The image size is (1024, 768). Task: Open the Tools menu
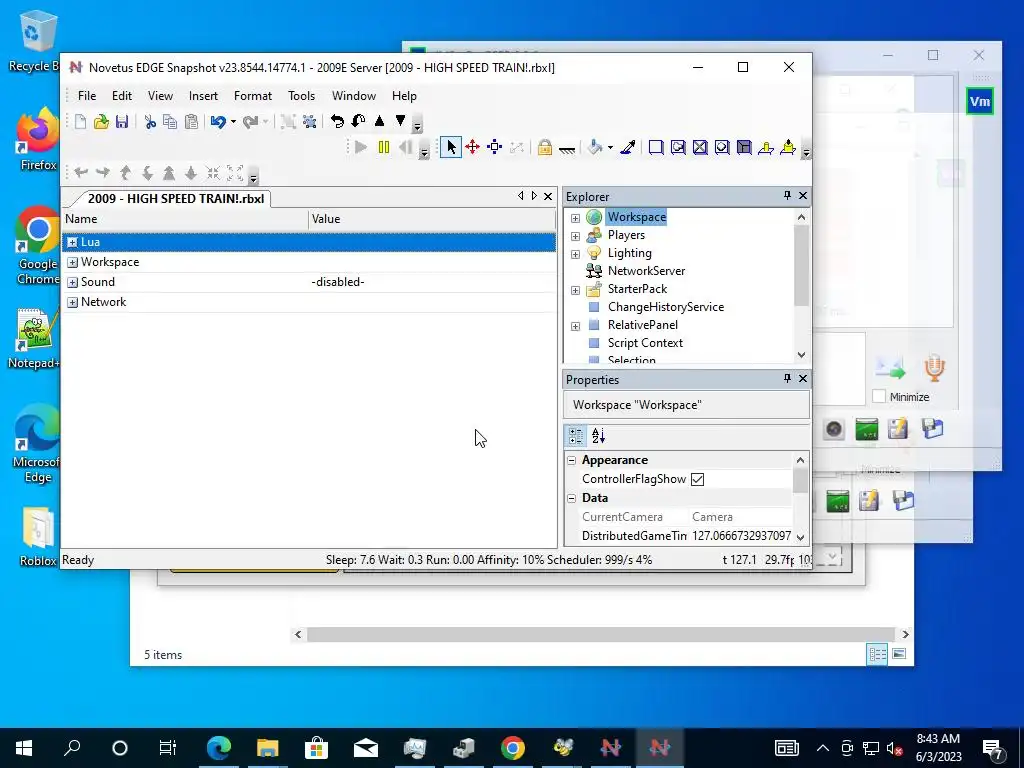click(302, 95)
